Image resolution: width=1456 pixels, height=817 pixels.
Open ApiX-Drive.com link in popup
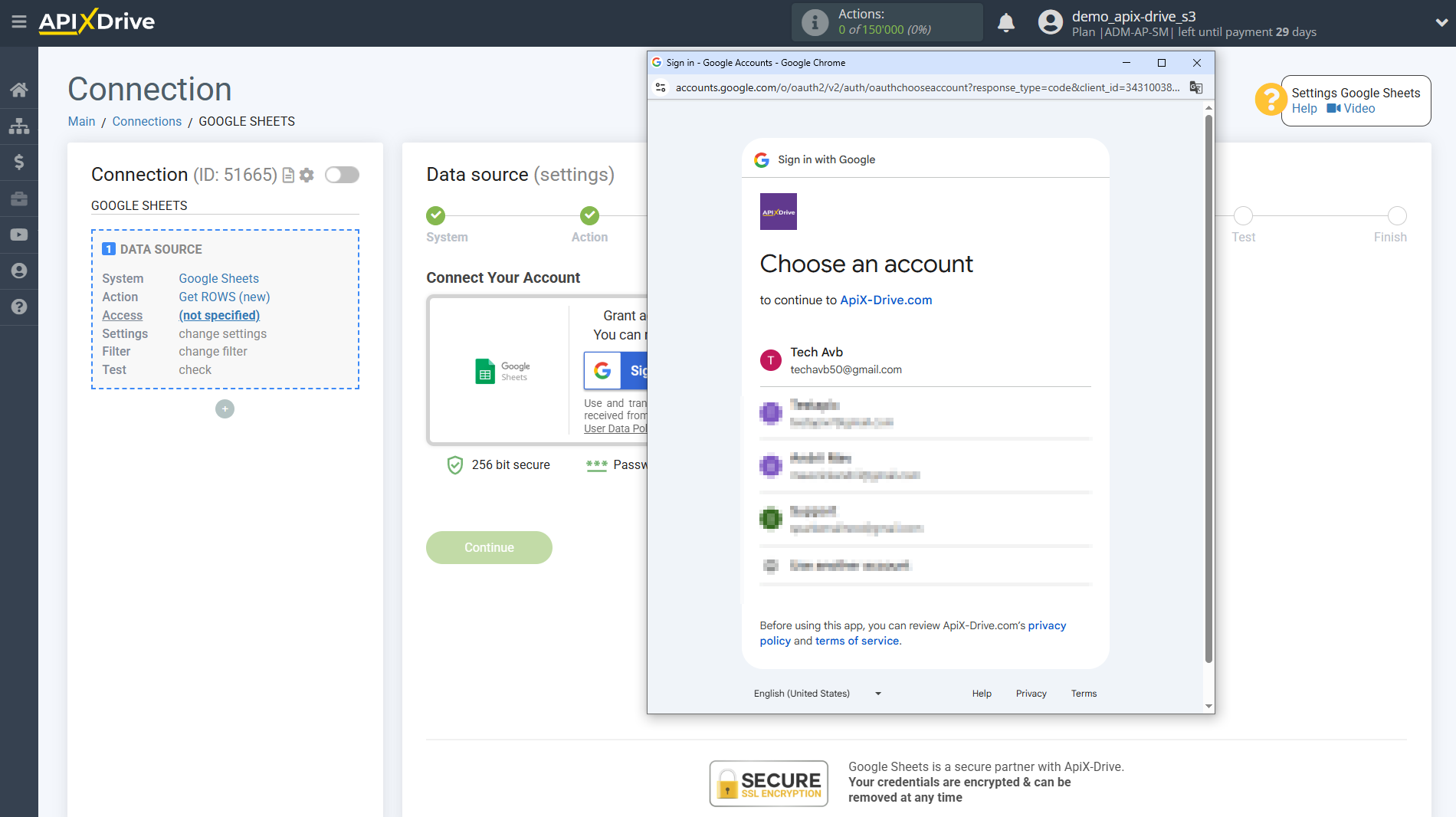tap(886, 300)
